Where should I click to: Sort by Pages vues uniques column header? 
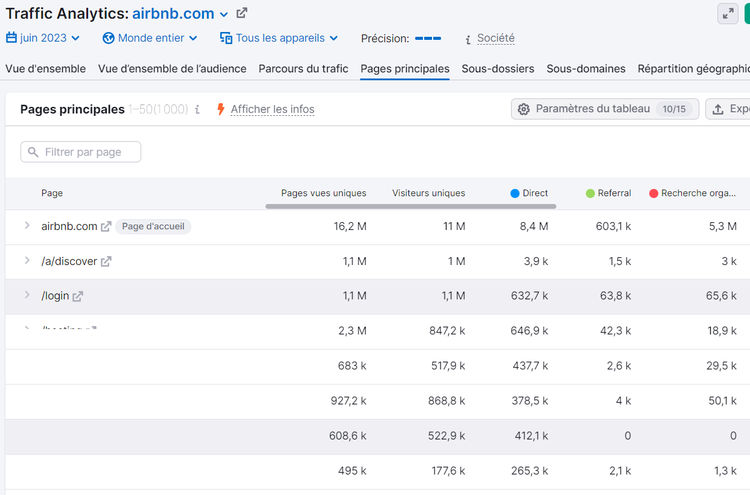coord(324,193)
